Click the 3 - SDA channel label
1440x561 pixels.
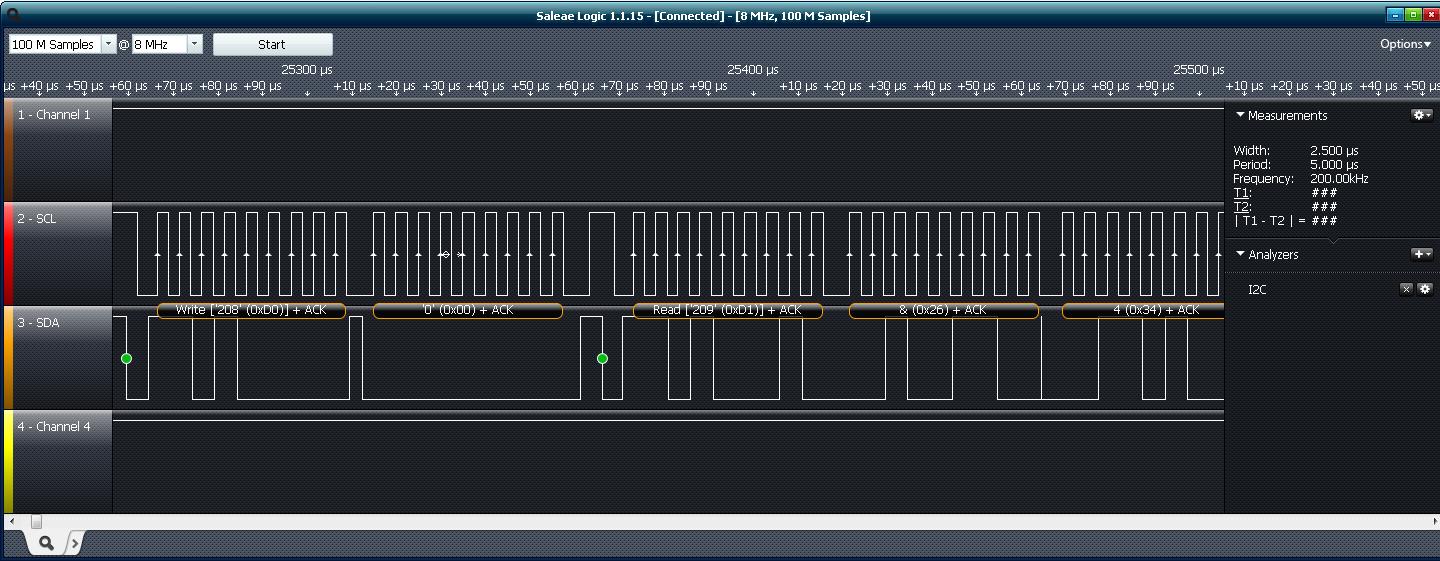(x=38, y=323)
